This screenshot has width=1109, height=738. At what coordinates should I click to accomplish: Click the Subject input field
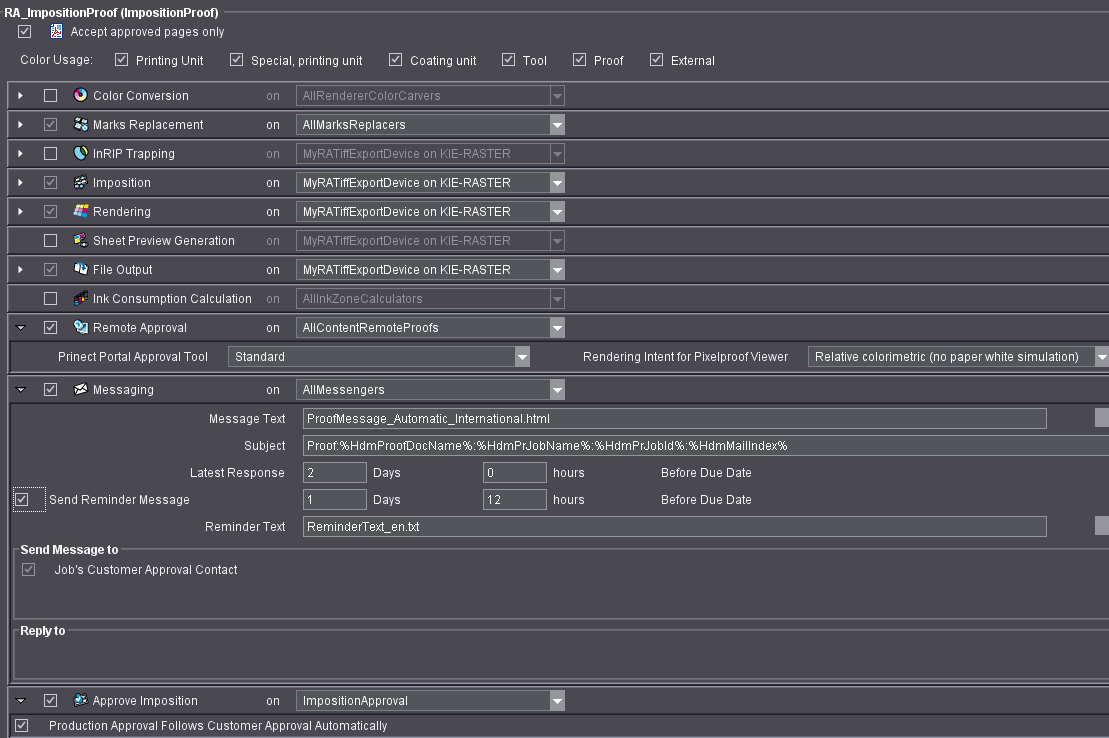[x=700, y=446]
